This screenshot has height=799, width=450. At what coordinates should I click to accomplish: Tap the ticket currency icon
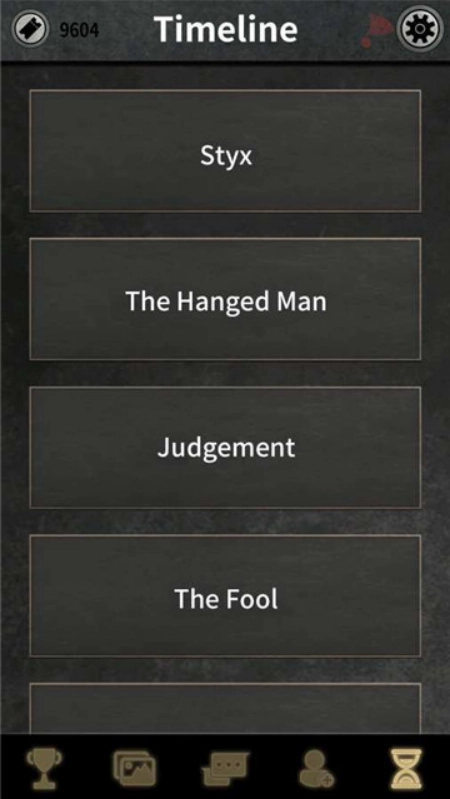click(x=30, y=30)
